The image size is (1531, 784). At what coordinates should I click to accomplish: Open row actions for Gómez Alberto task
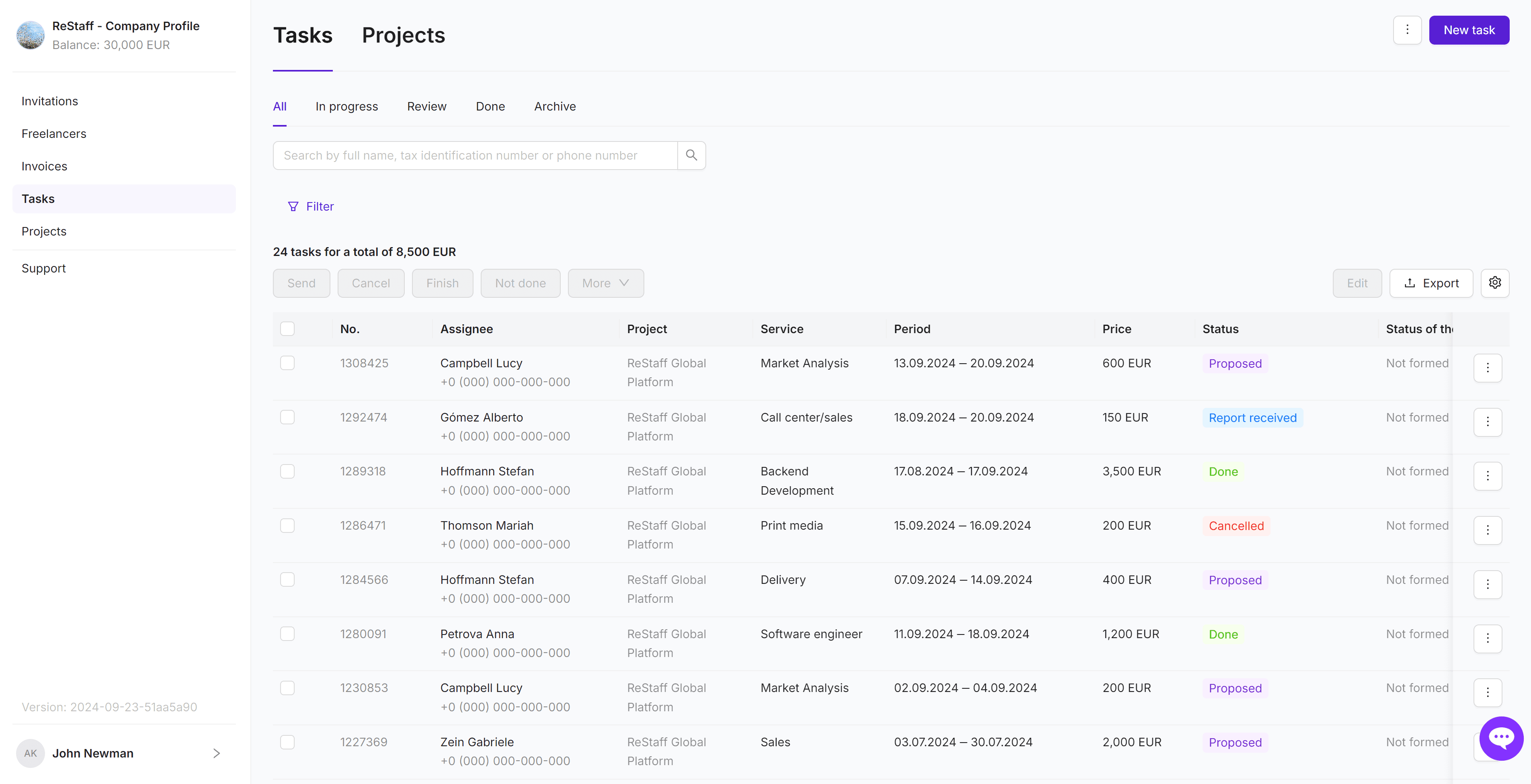(1487, 422)
